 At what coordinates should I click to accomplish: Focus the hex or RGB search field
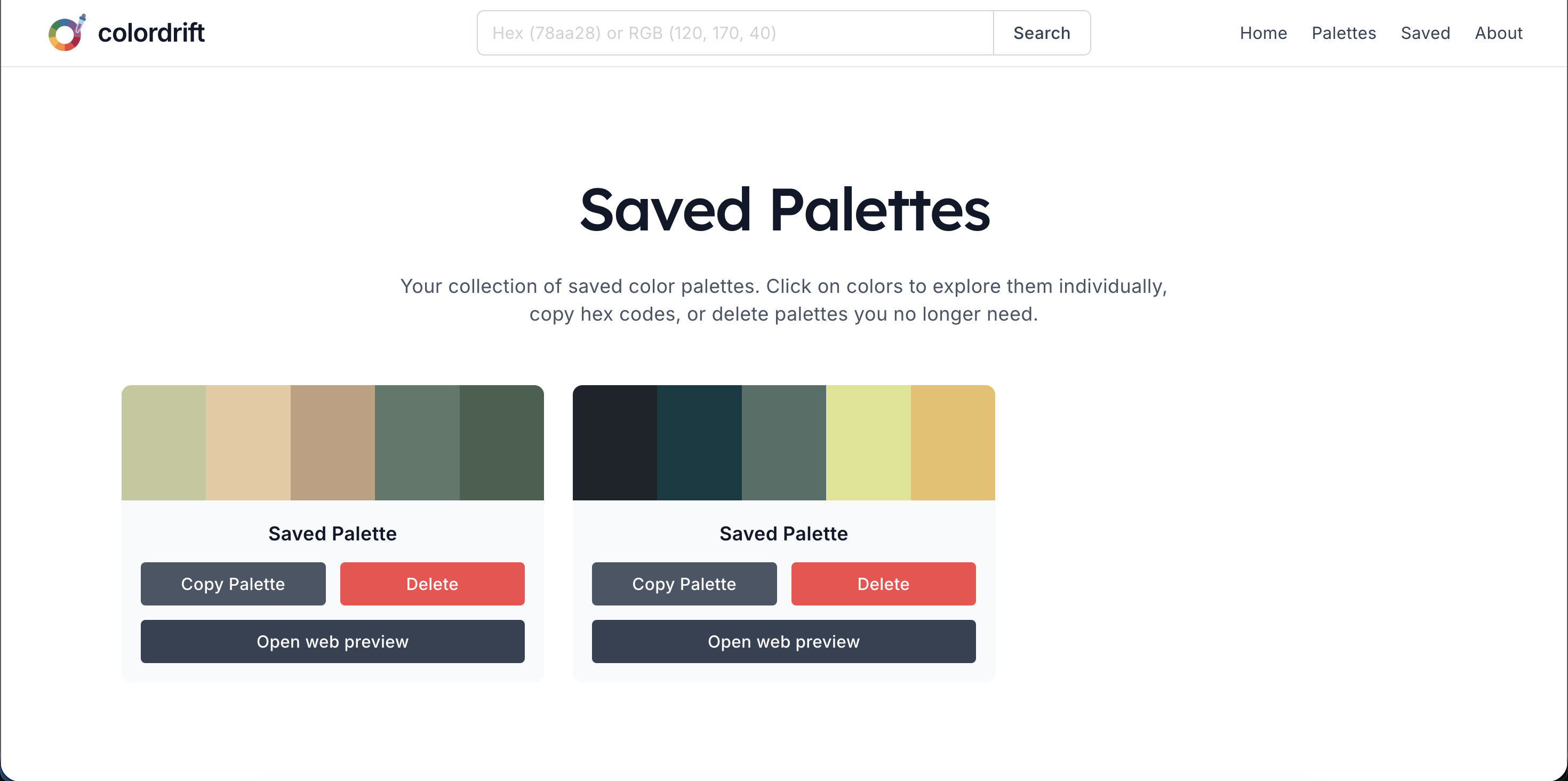735,33
